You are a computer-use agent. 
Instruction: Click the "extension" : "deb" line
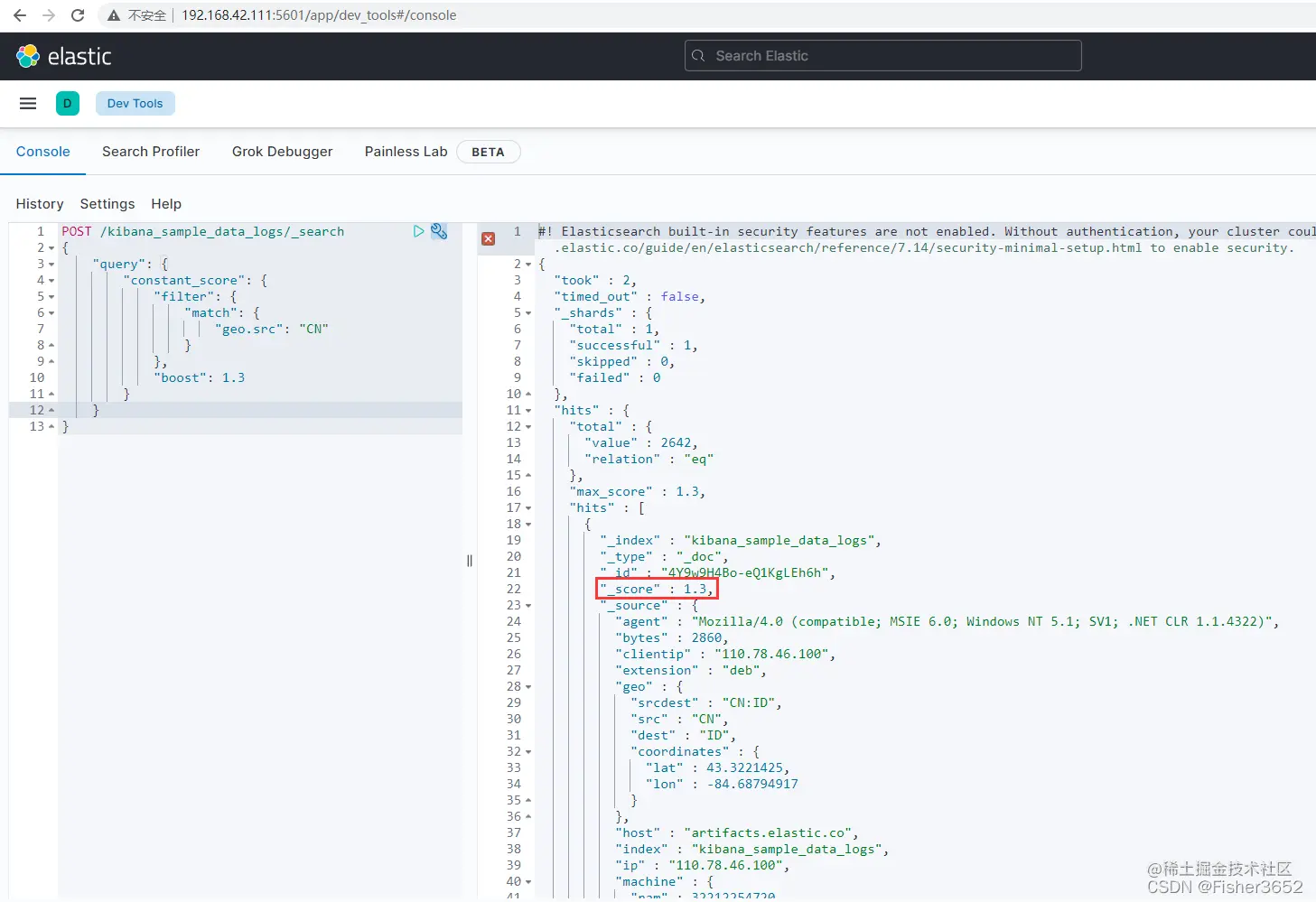click(691, 670)
